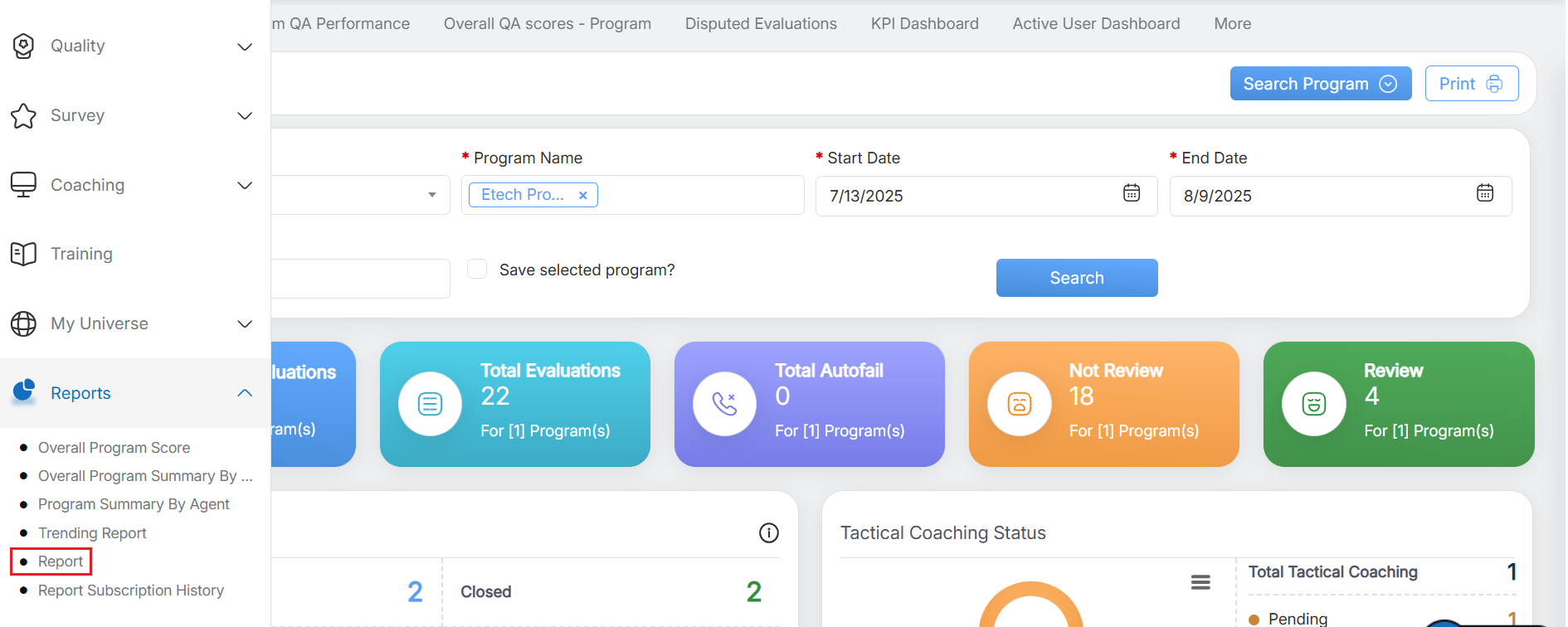Open the Start Date calendar picker icon

[1131, 193]
